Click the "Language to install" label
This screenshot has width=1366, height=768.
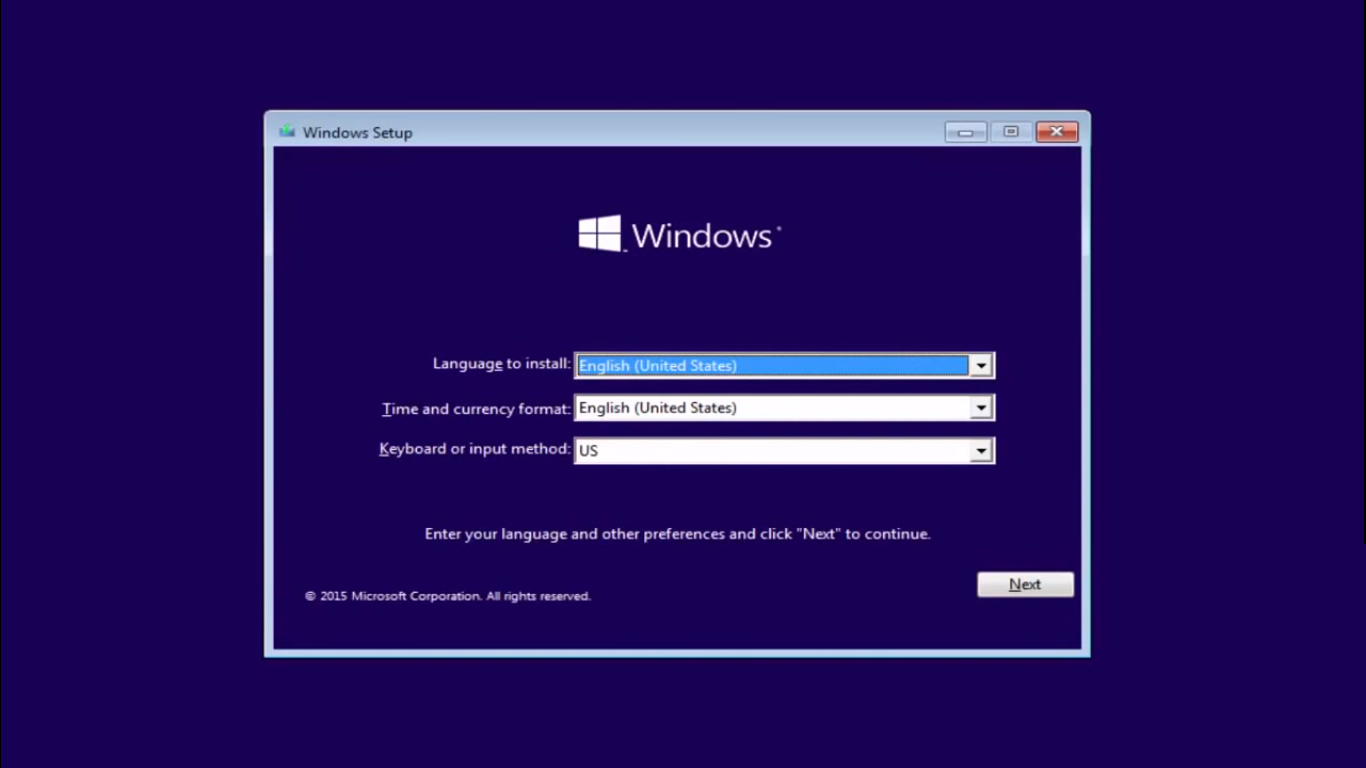pyautogui.click(x=501, y=364)
